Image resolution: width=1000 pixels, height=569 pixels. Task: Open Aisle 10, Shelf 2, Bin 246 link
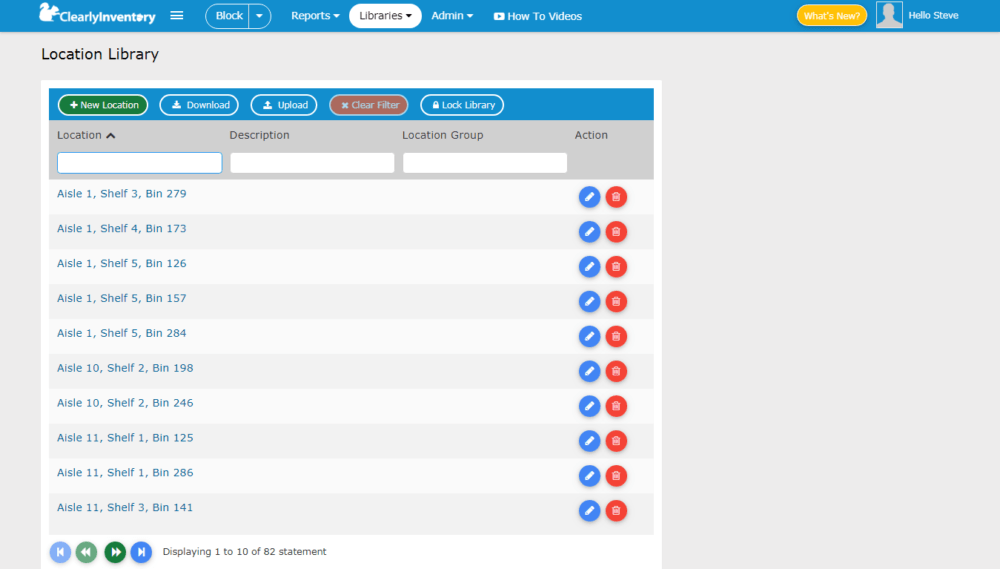125,403
